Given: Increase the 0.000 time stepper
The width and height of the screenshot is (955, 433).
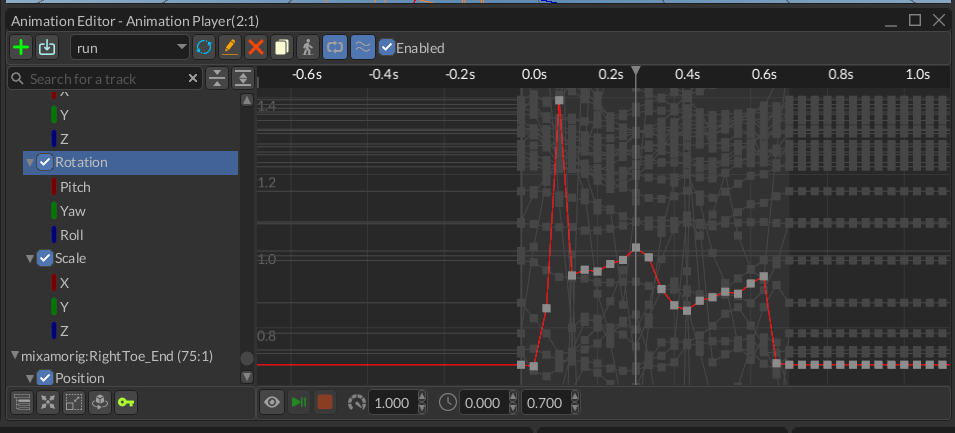Looking at the screenshot, I should (x=512, y=397).
